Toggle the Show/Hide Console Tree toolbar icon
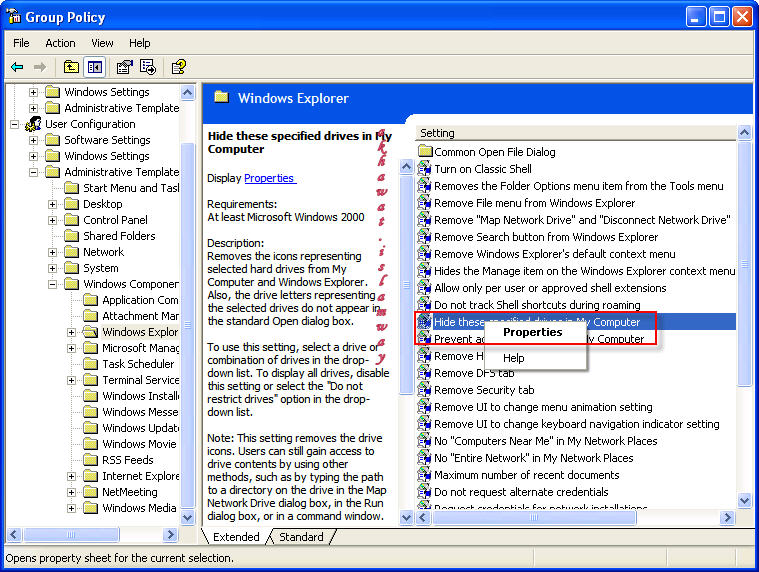Viewport: 759px width, 572px height. click(x=94, y=67)
